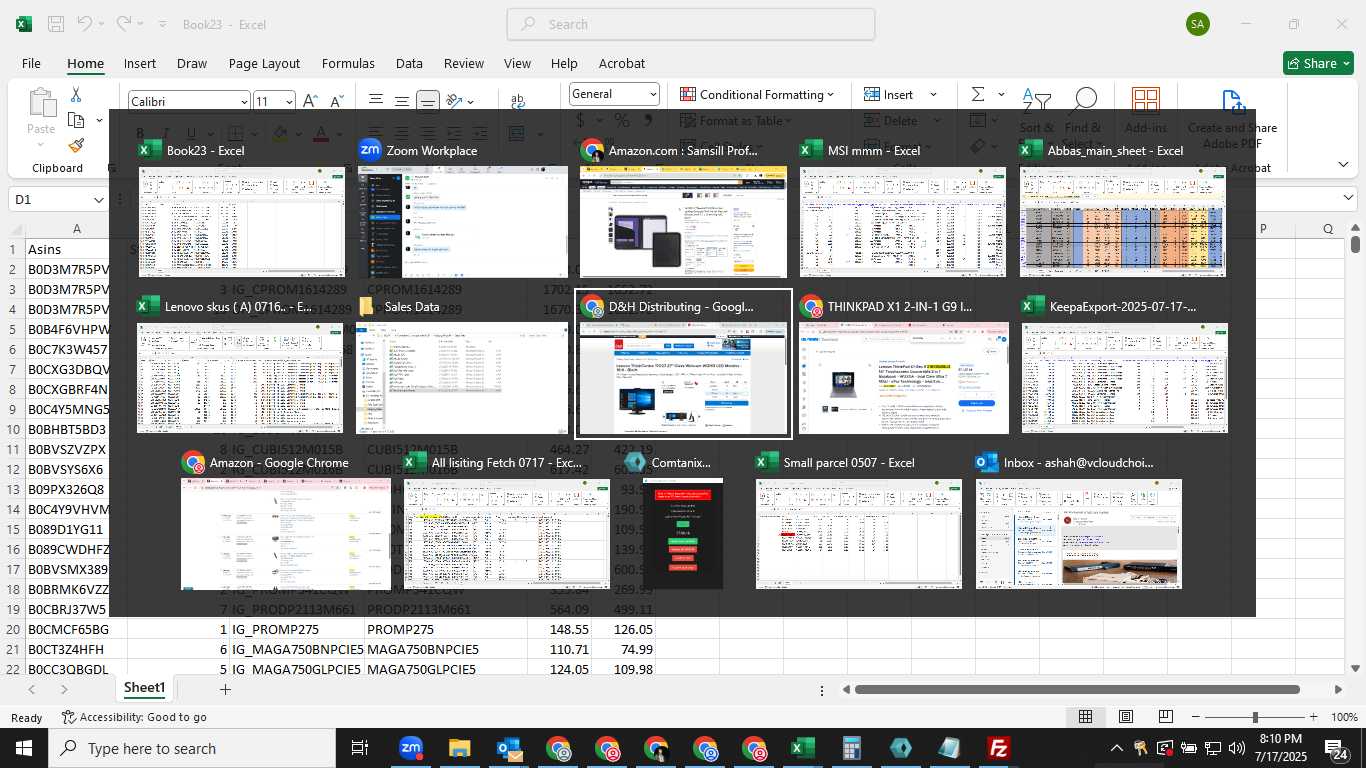The width and height of the screenshot is (1366, 768).
Task: Click Decrease Font Size icon
Action: pos(337,101)
